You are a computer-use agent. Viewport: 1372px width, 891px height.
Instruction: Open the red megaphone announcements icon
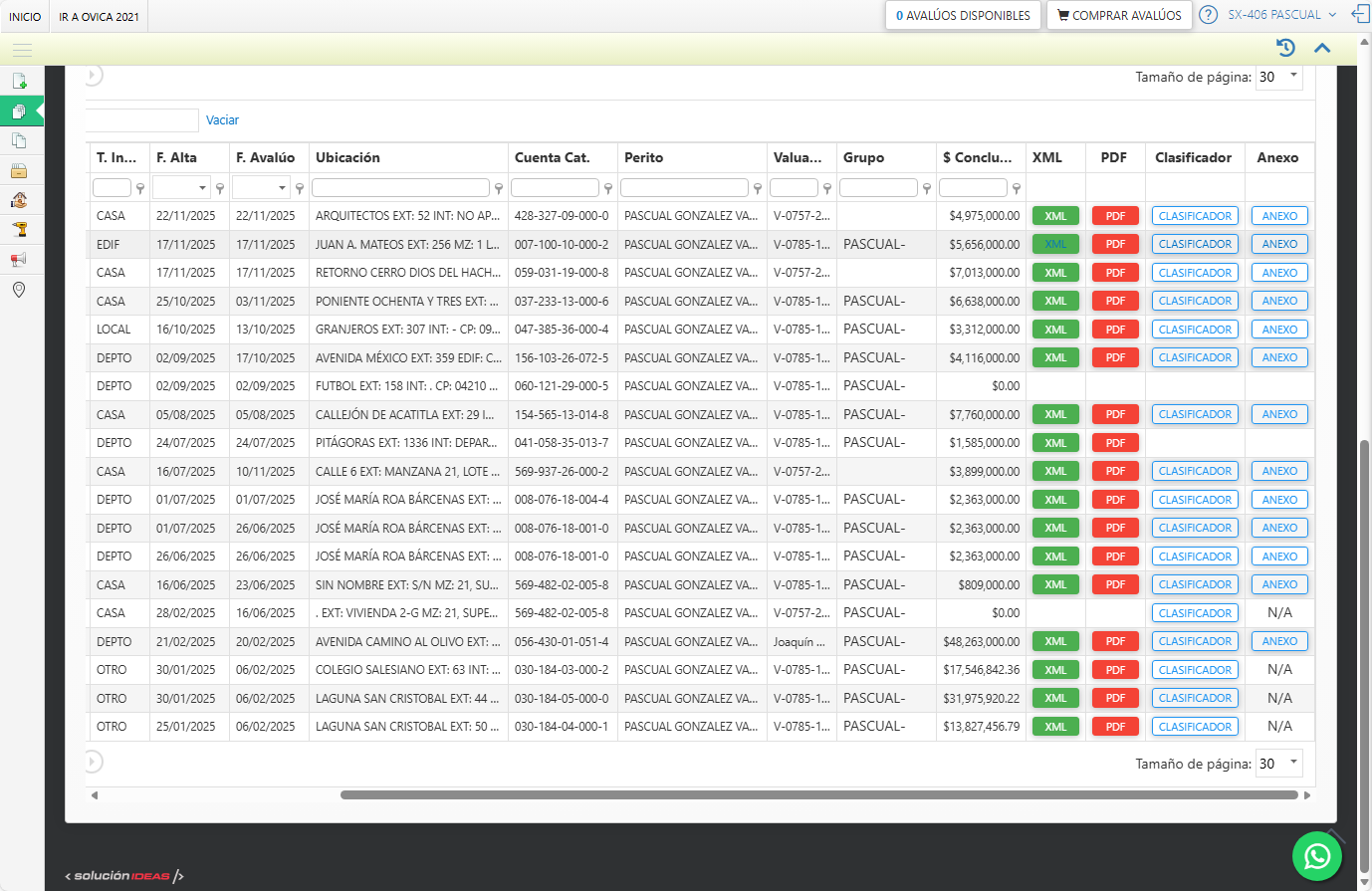point(19,260)
